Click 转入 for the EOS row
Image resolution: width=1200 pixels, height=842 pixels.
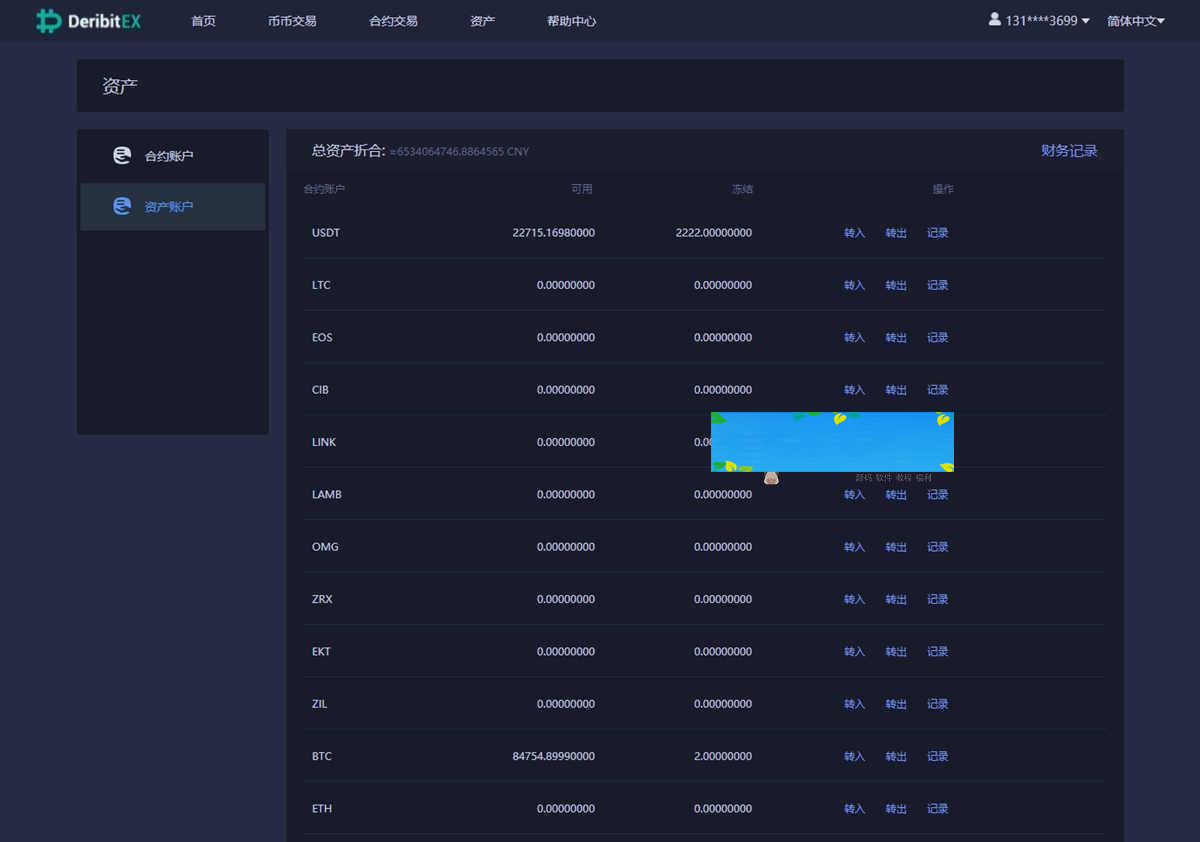pyautogui.click(x=854, y=338)
